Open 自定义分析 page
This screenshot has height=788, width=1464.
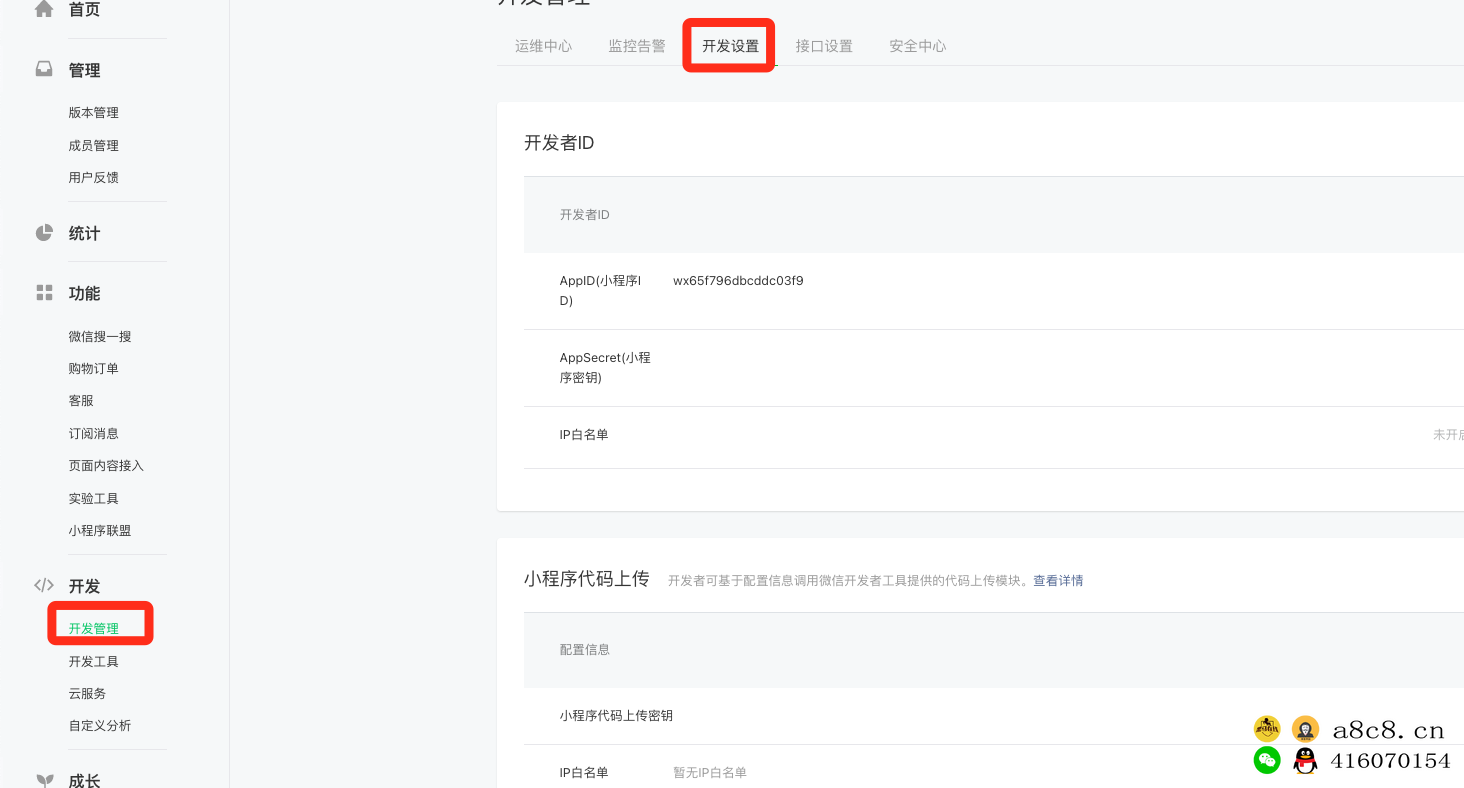coord(100,726)
